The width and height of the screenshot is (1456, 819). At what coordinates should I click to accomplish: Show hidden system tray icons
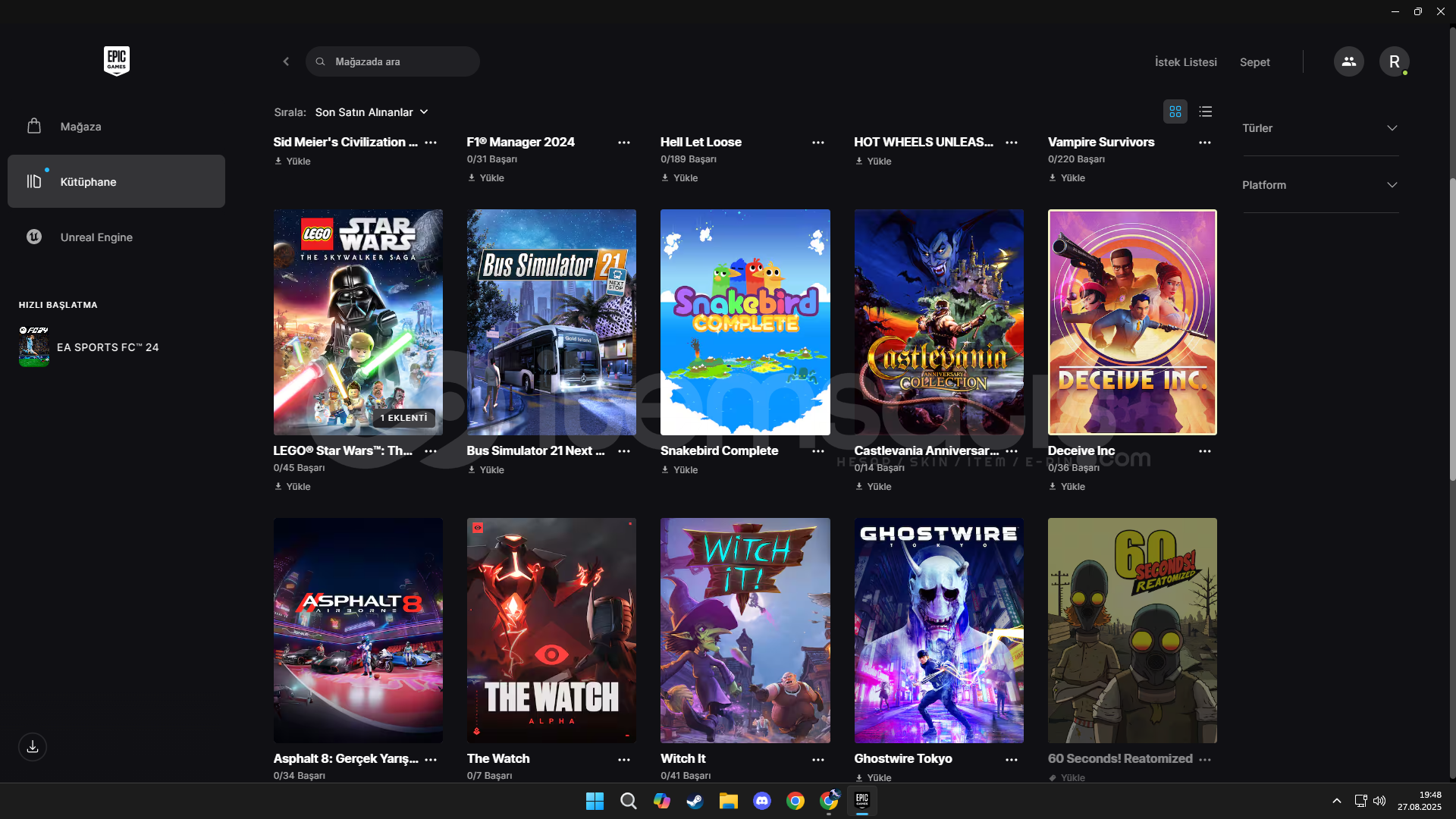pyautogui.click(x=1337, y=801)
